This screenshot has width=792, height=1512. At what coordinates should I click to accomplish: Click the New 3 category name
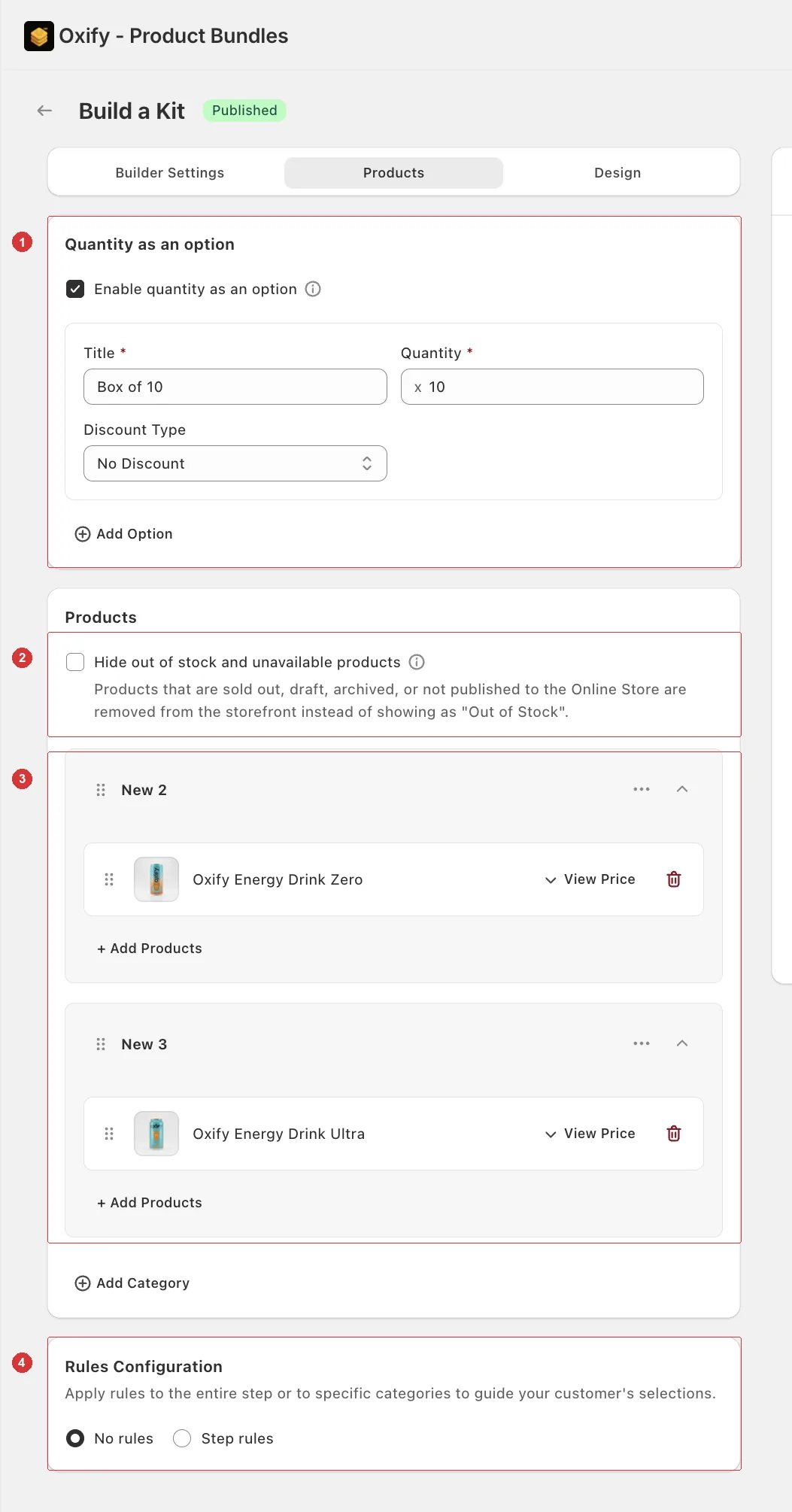[144, 1044]
